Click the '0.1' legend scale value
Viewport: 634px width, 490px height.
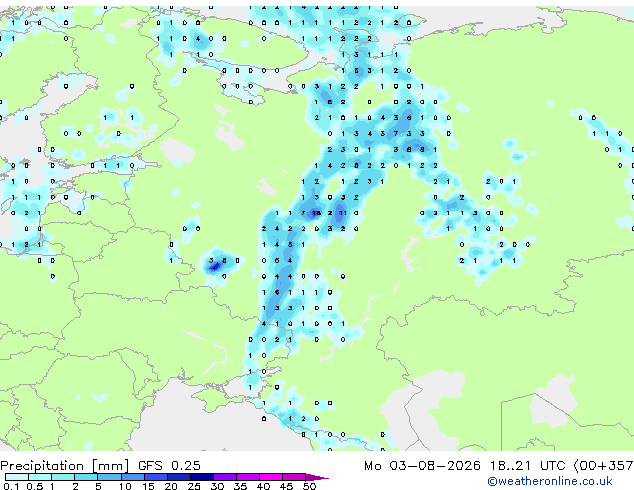11,486
